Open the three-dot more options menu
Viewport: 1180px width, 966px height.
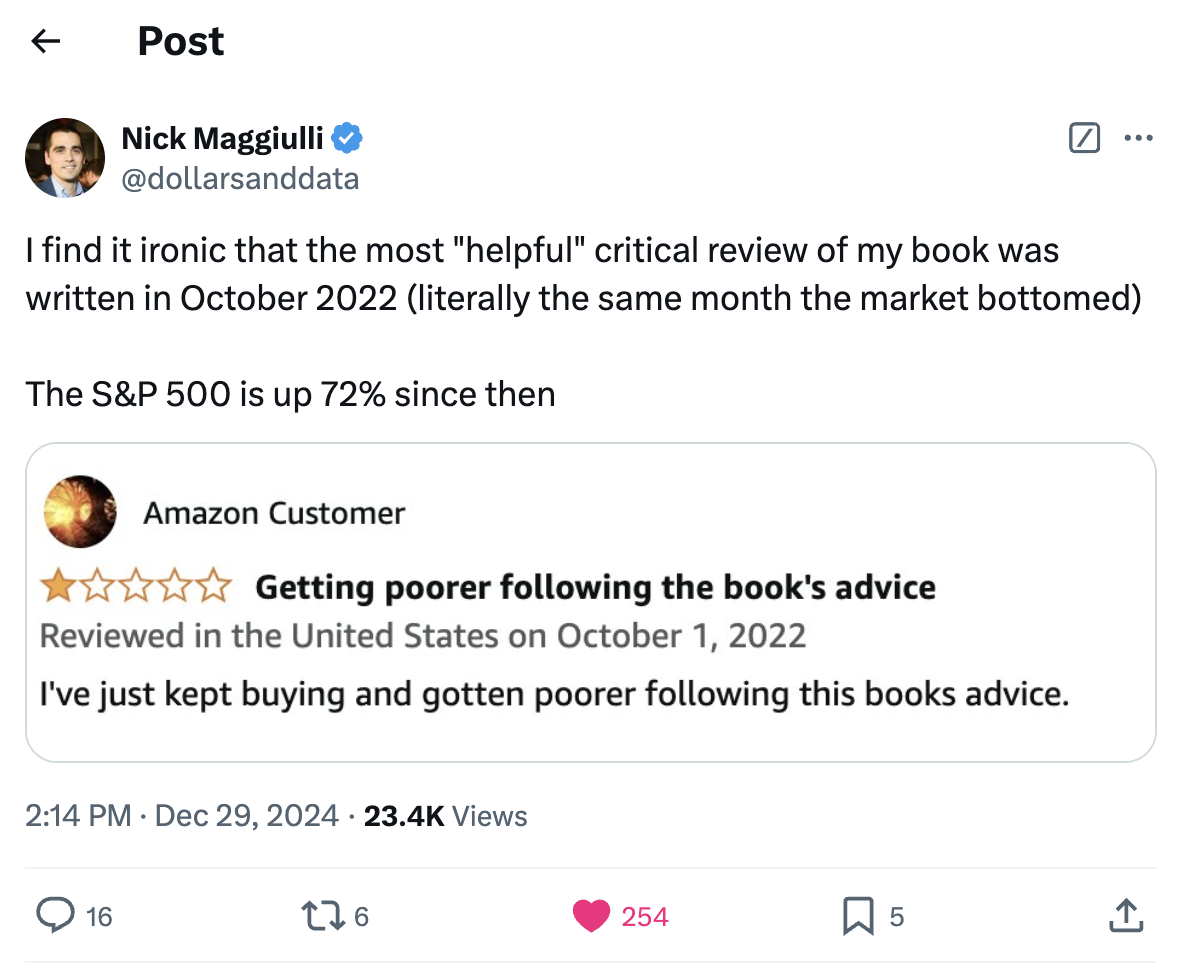coord(1138,138)
